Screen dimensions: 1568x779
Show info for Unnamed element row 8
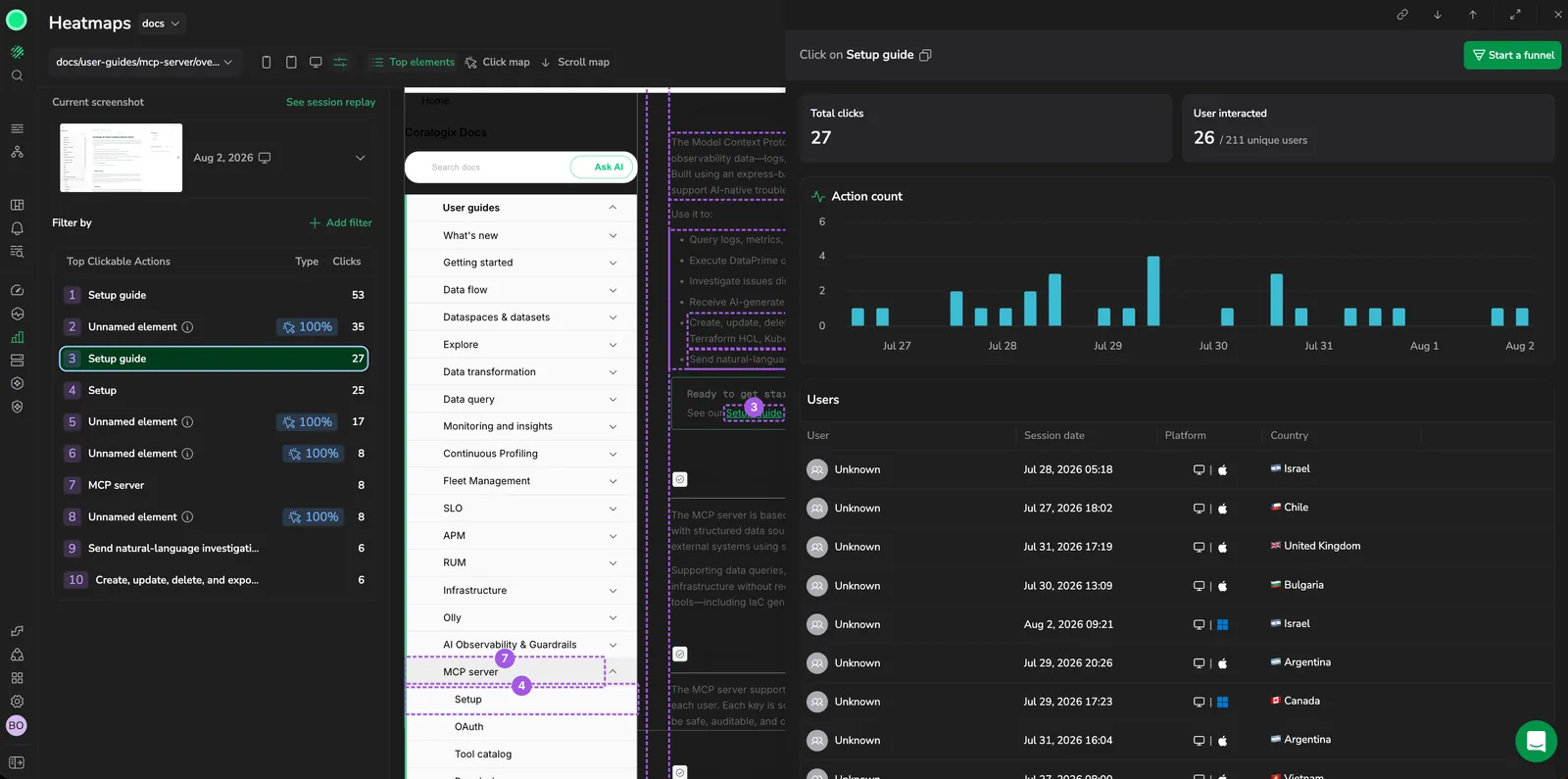(x=187, y=517)
